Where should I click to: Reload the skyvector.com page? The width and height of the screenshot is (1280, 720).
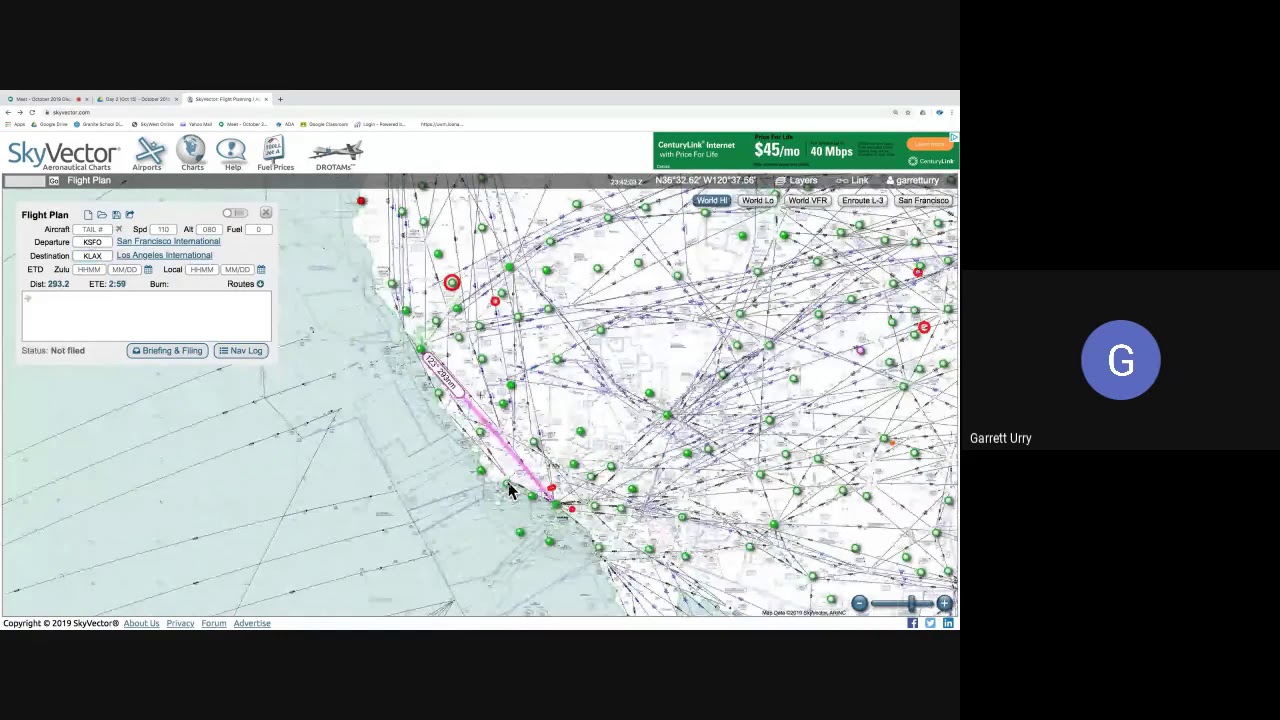coord(32,112)
